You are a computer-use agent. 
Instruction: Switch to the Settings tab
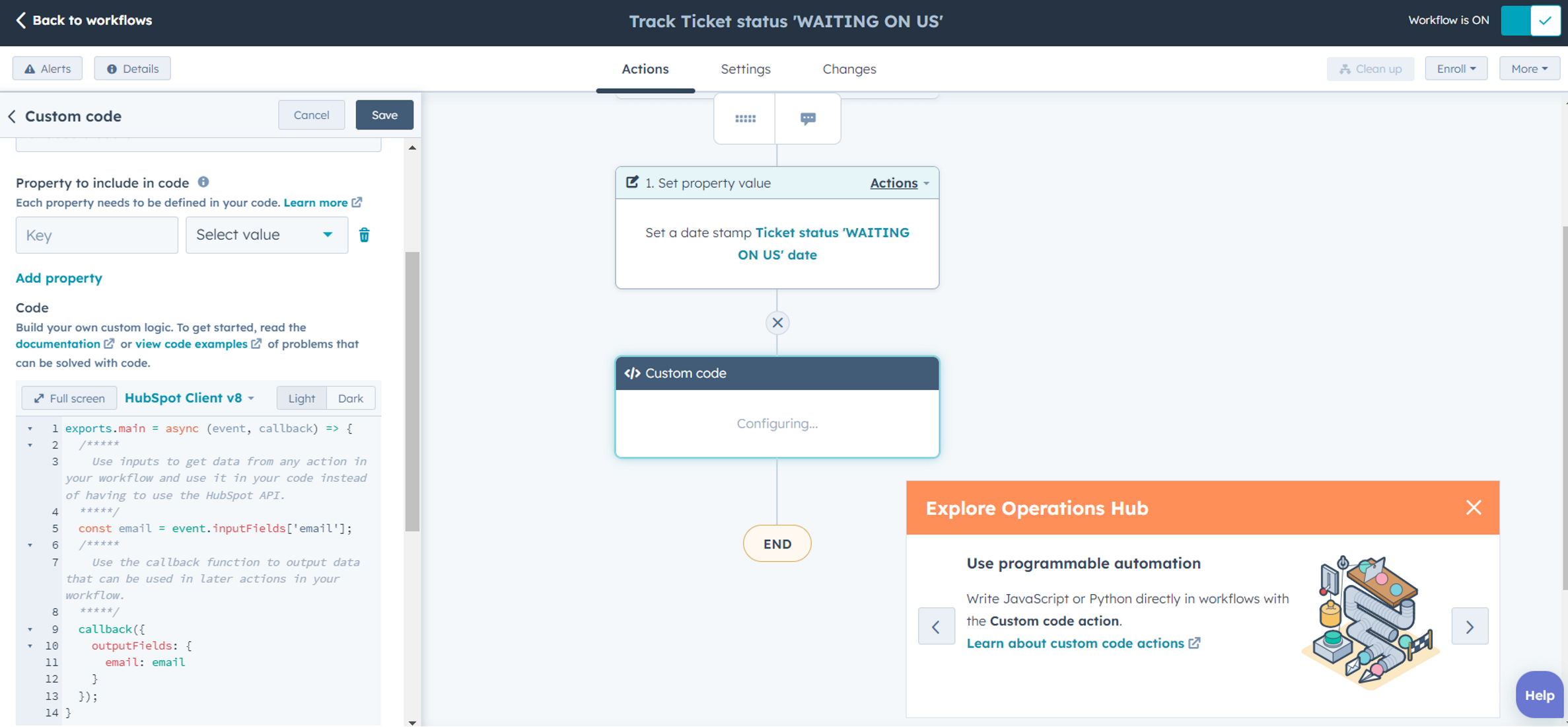tap(746, 69)
